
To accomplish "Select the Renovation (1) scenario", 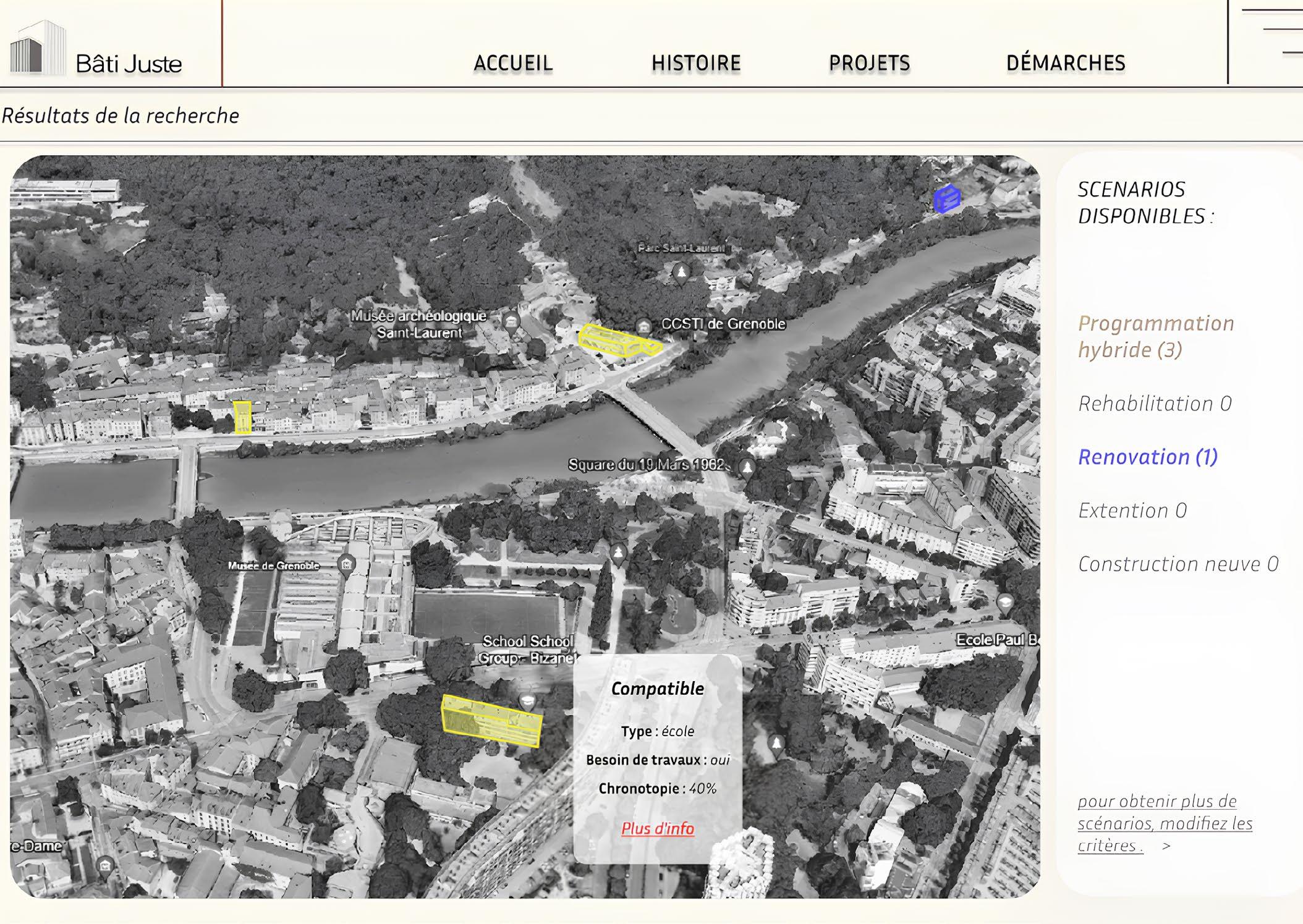I will pyautogui.click(x=1147, y=457).
